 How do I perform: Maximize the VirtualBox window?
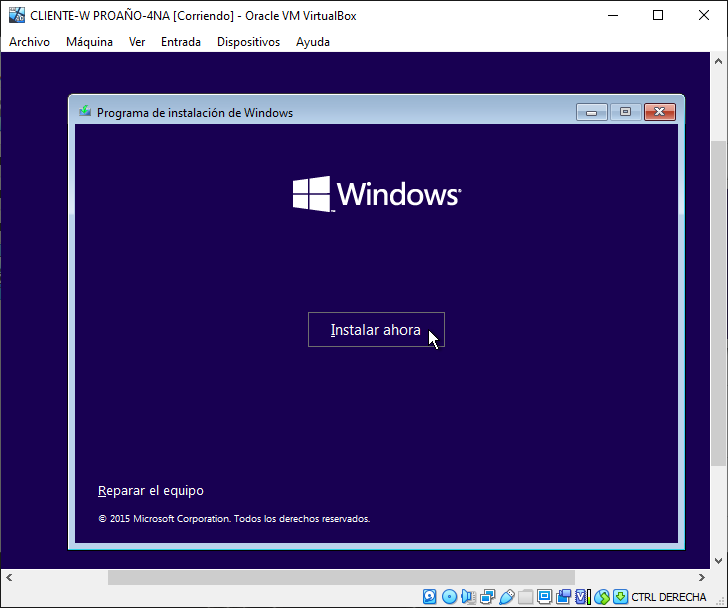pos(657,15)
